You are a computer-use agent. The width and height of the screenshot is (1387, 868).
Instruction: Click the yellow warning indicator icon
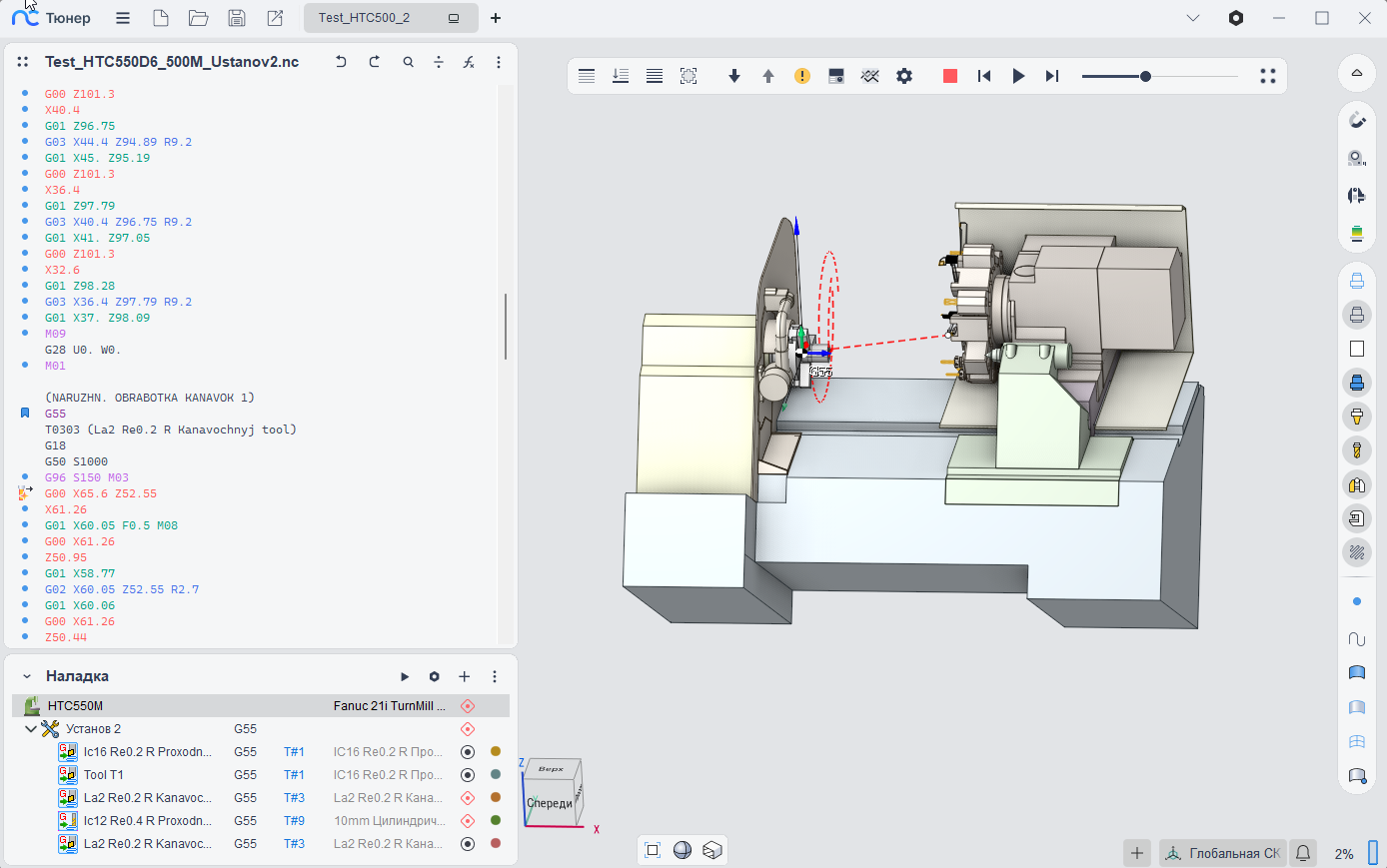coord(802,76)
